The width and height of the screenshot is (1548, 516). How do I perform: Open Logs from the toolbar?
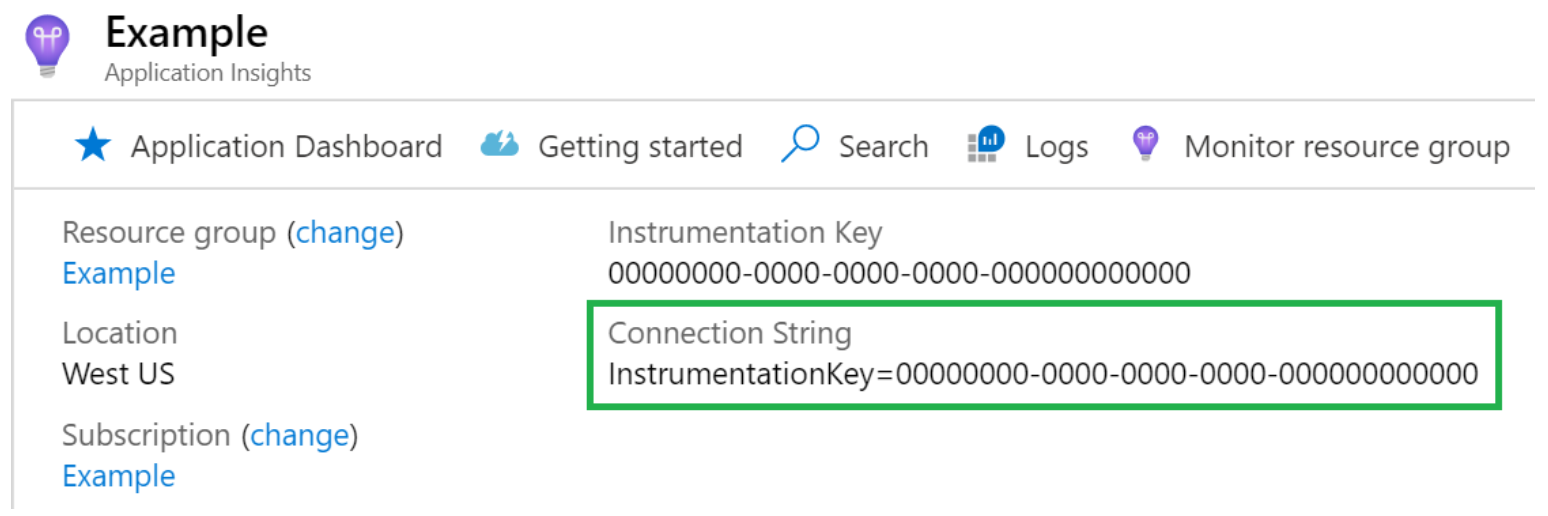tap(1056, 147)
